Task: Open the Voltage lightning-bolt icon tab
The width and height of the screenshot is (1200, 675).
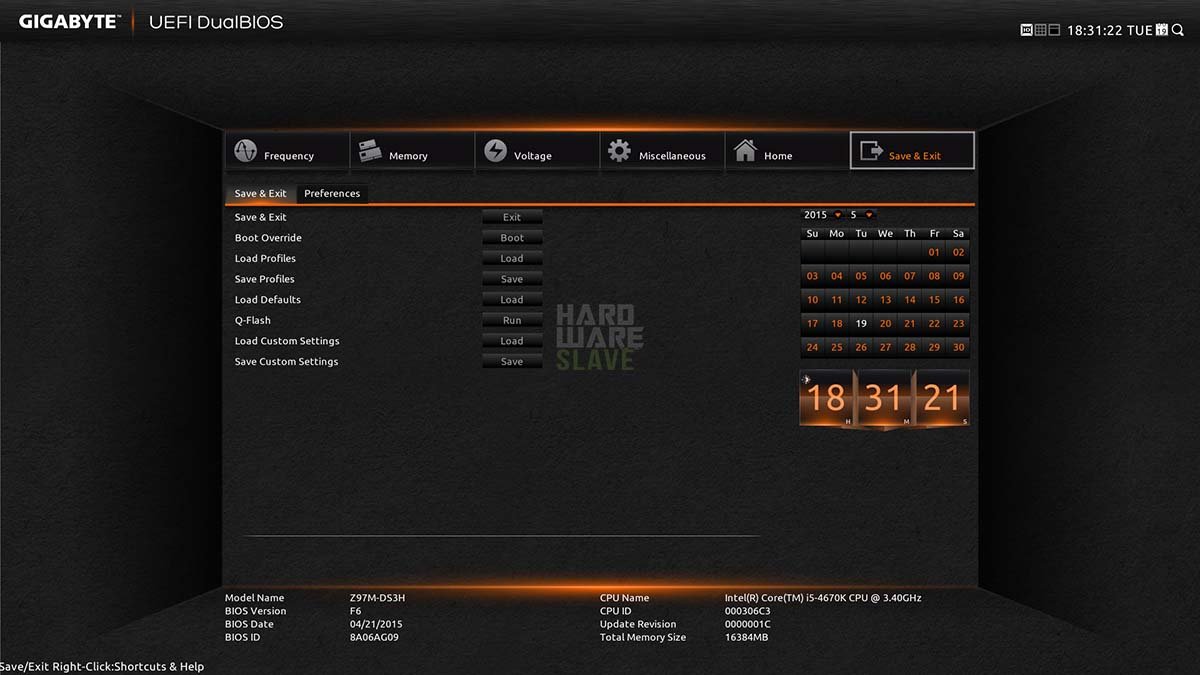Action: tap(537, 151)
